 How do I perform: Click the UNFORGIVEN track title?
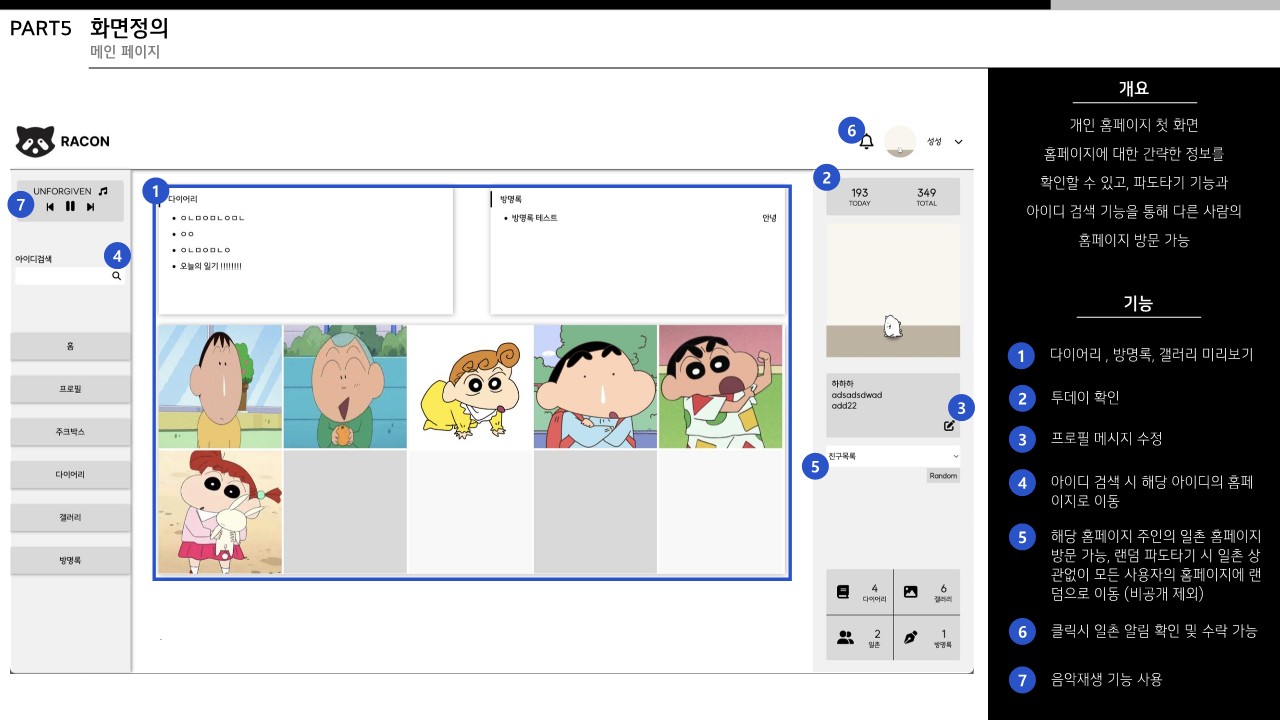click(62, 191)
